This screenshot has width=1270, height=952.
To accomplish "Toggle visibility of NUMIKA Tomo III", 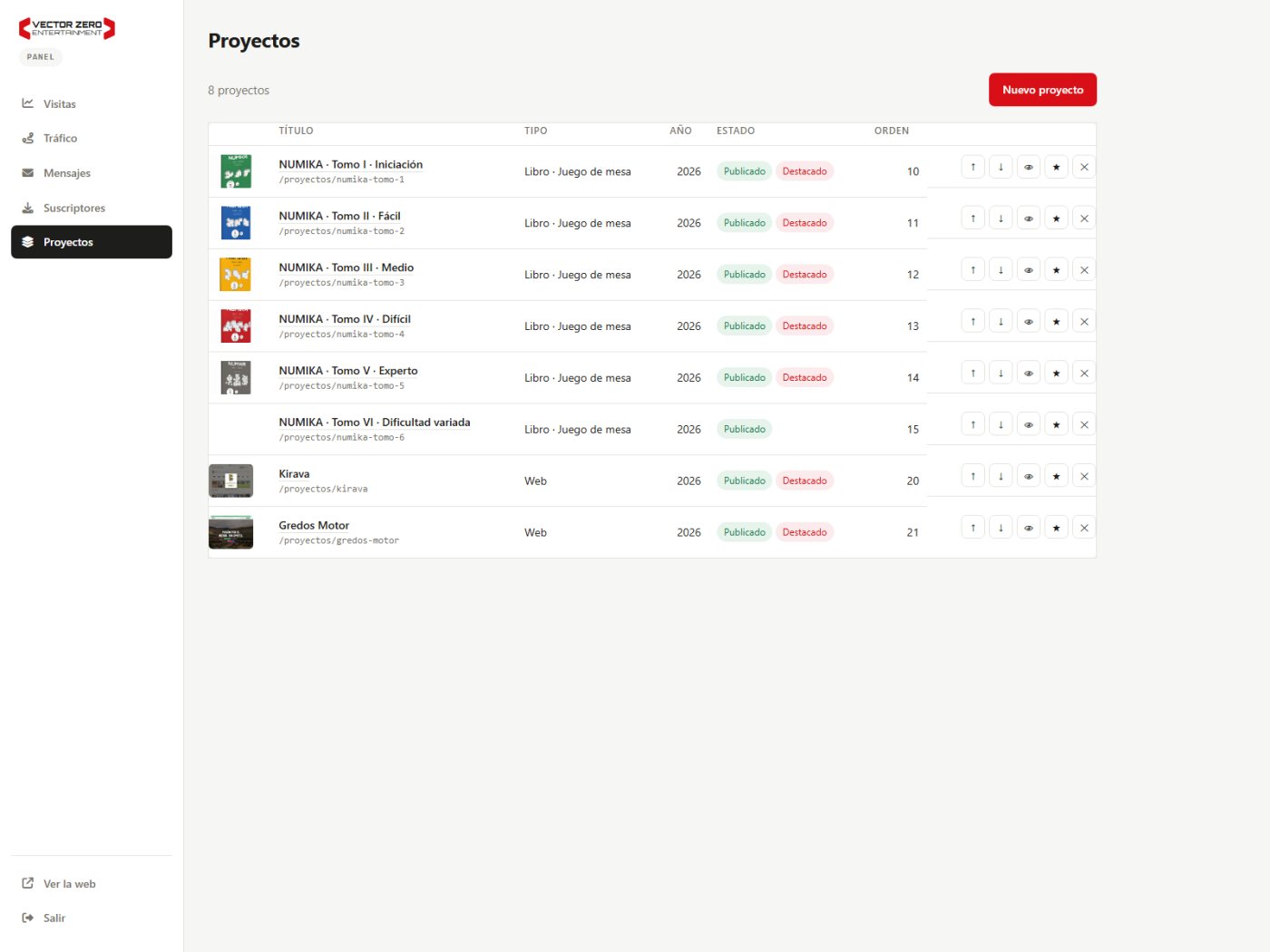I will point(1029,270).
